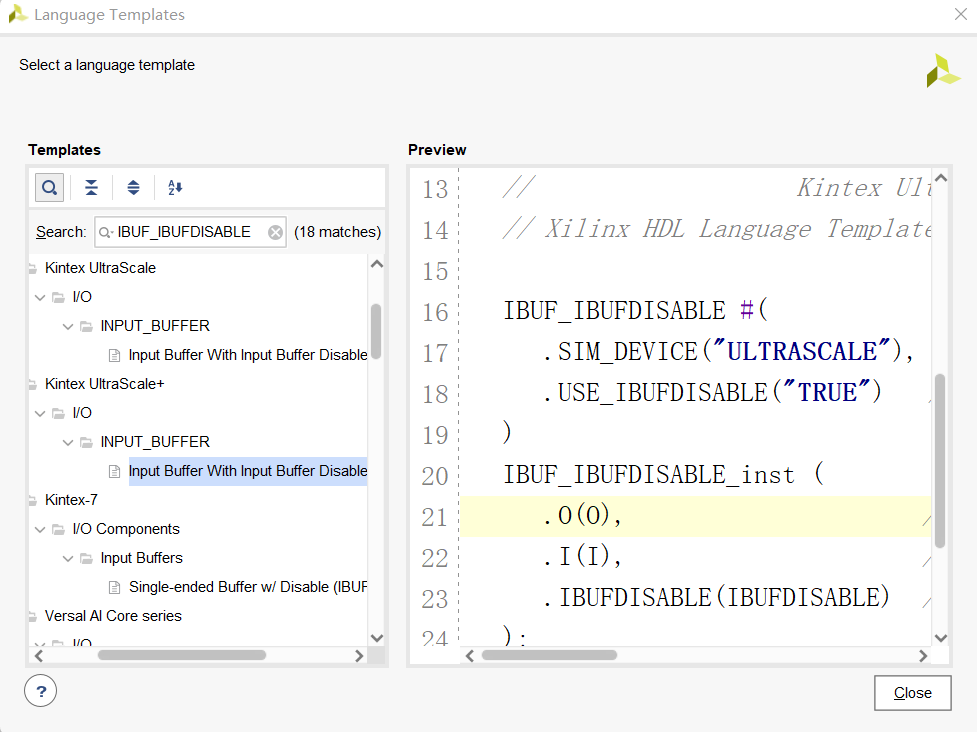The height and width of the screenshot is (732, 977).
Task: Click templates tree horizontal scrollbar thumb
Action: pyautogui.click(x=182, y=655)
